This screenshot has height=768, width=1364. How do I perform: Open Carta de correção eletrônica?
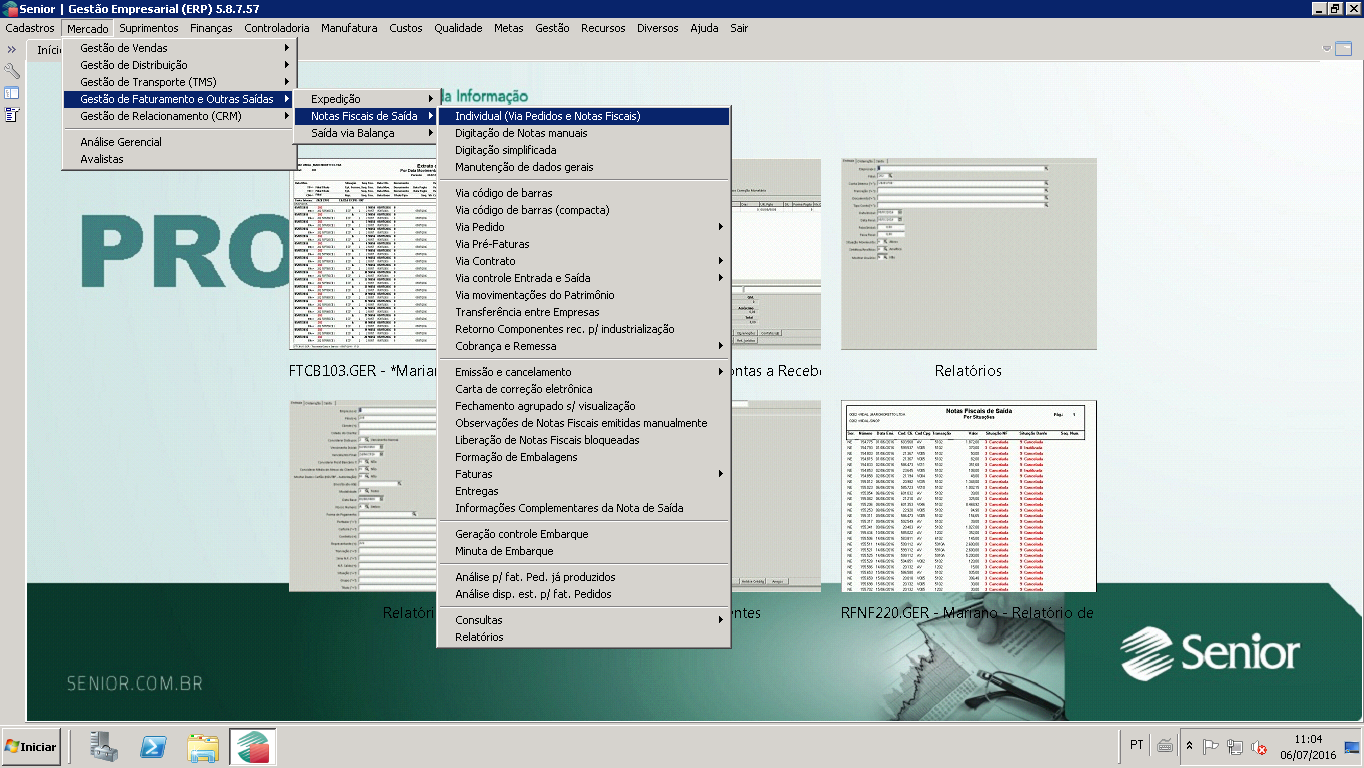(584, 389)
